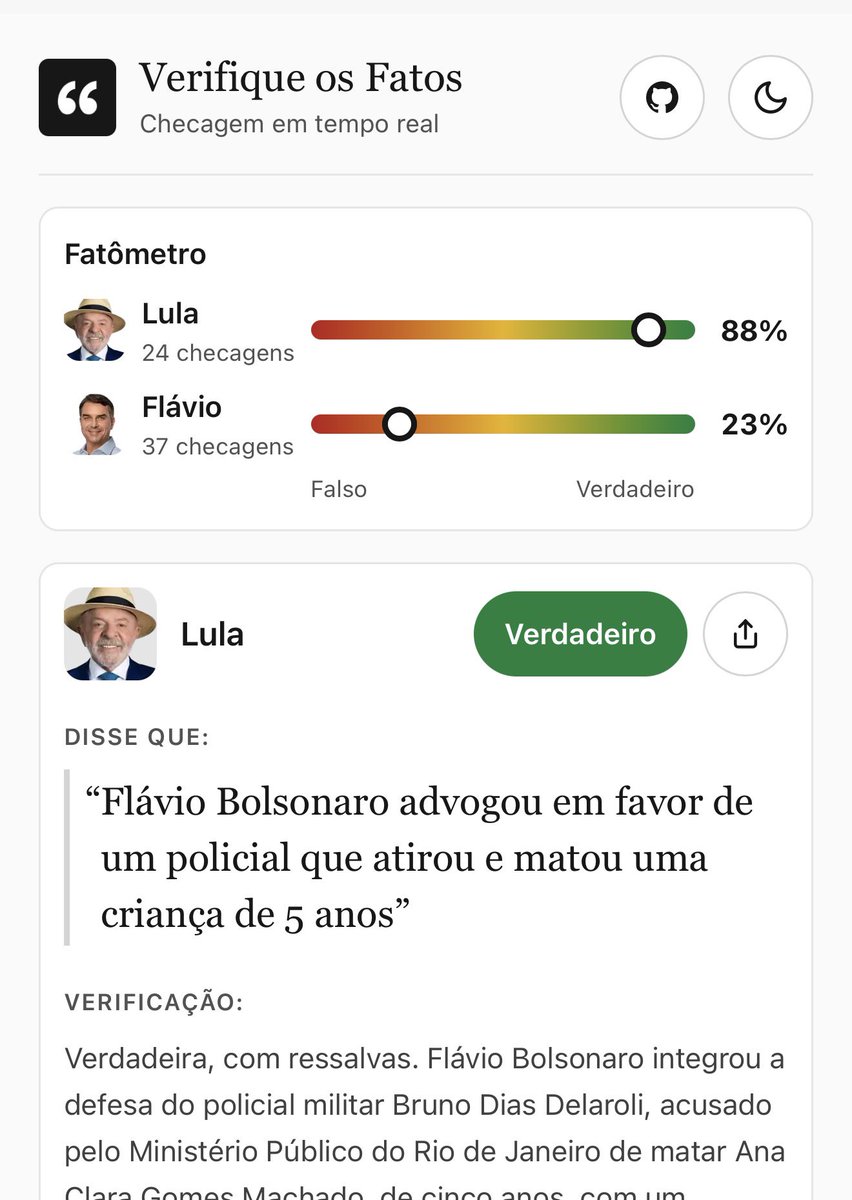Open the Verifique os Fatos title
The width and height of the screenshot is (852, 1200).
point(301,78)
